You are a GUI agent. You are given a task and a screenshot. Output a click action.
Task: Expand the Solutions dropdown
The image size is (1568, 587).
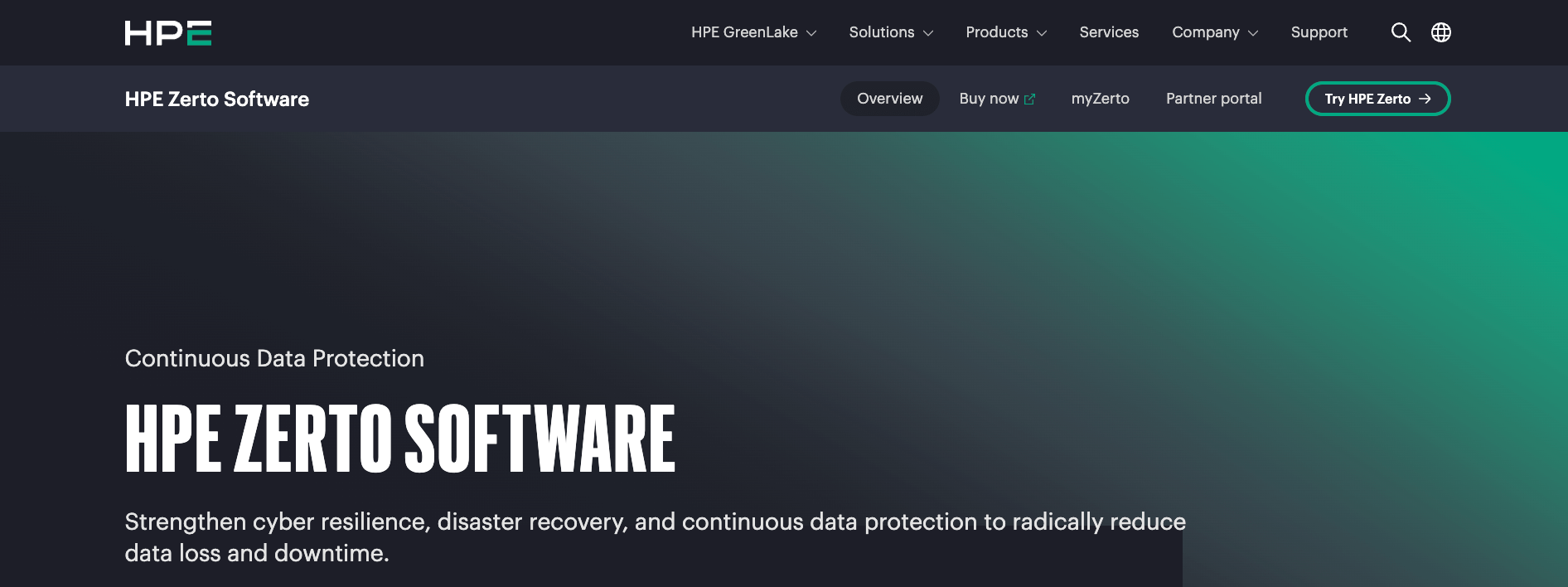click(891, 32)
